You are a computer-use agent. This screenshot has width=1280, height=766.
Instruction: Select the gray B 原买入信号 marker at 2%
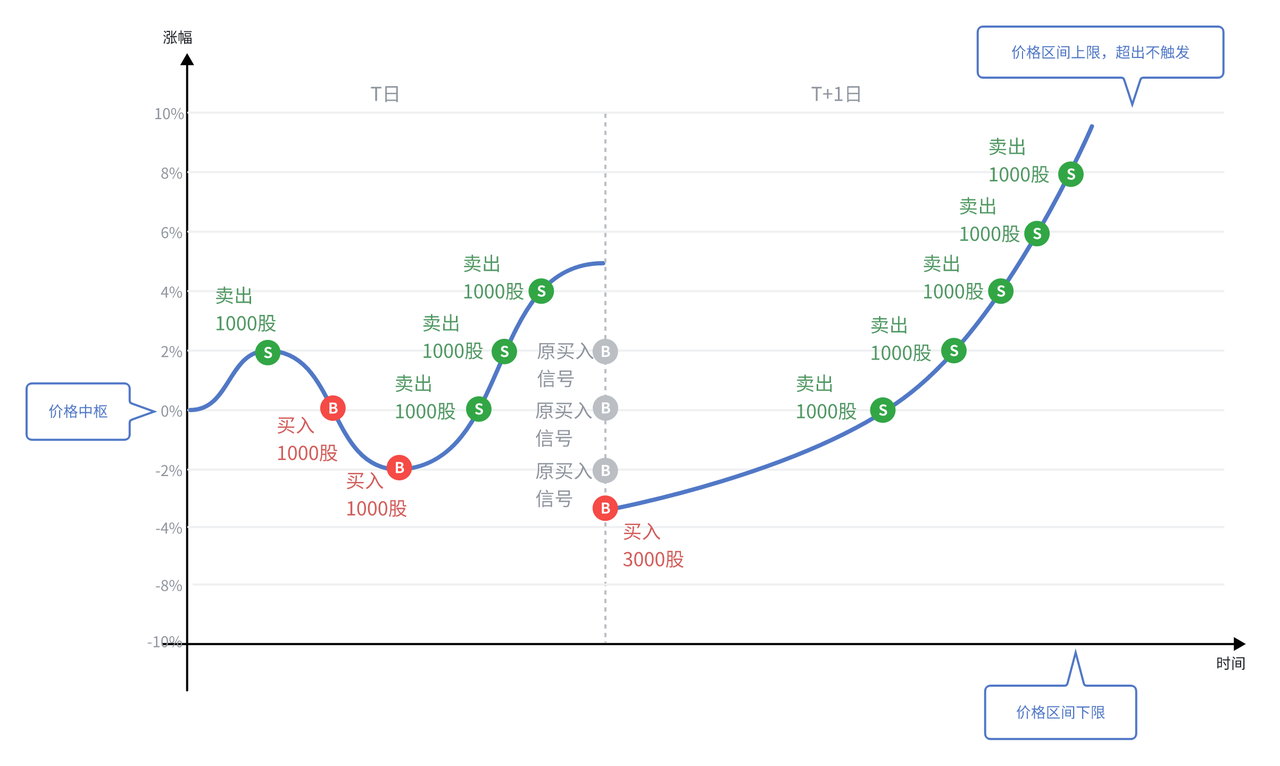click(605, 351)
